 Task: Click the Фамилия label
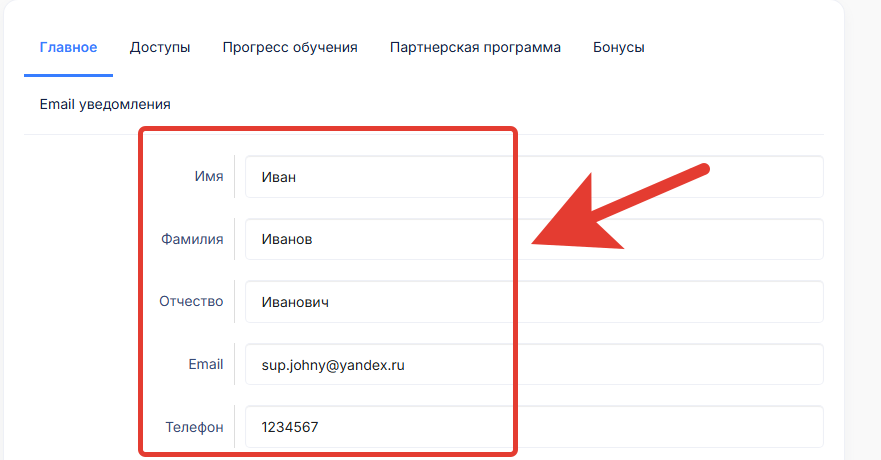point(192,239)
